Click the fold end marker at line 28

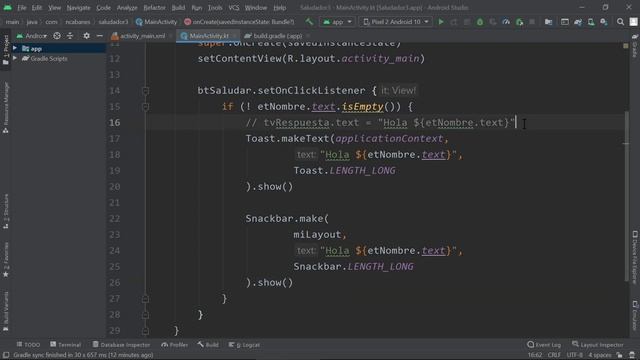[x=145, y=315]
